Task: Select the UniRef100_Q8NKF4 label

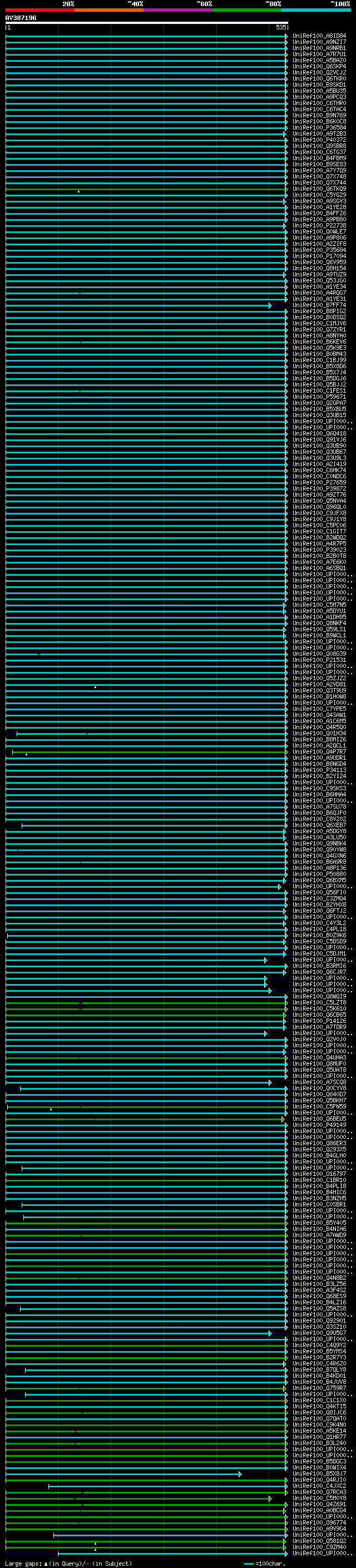Action: (319, 624)
